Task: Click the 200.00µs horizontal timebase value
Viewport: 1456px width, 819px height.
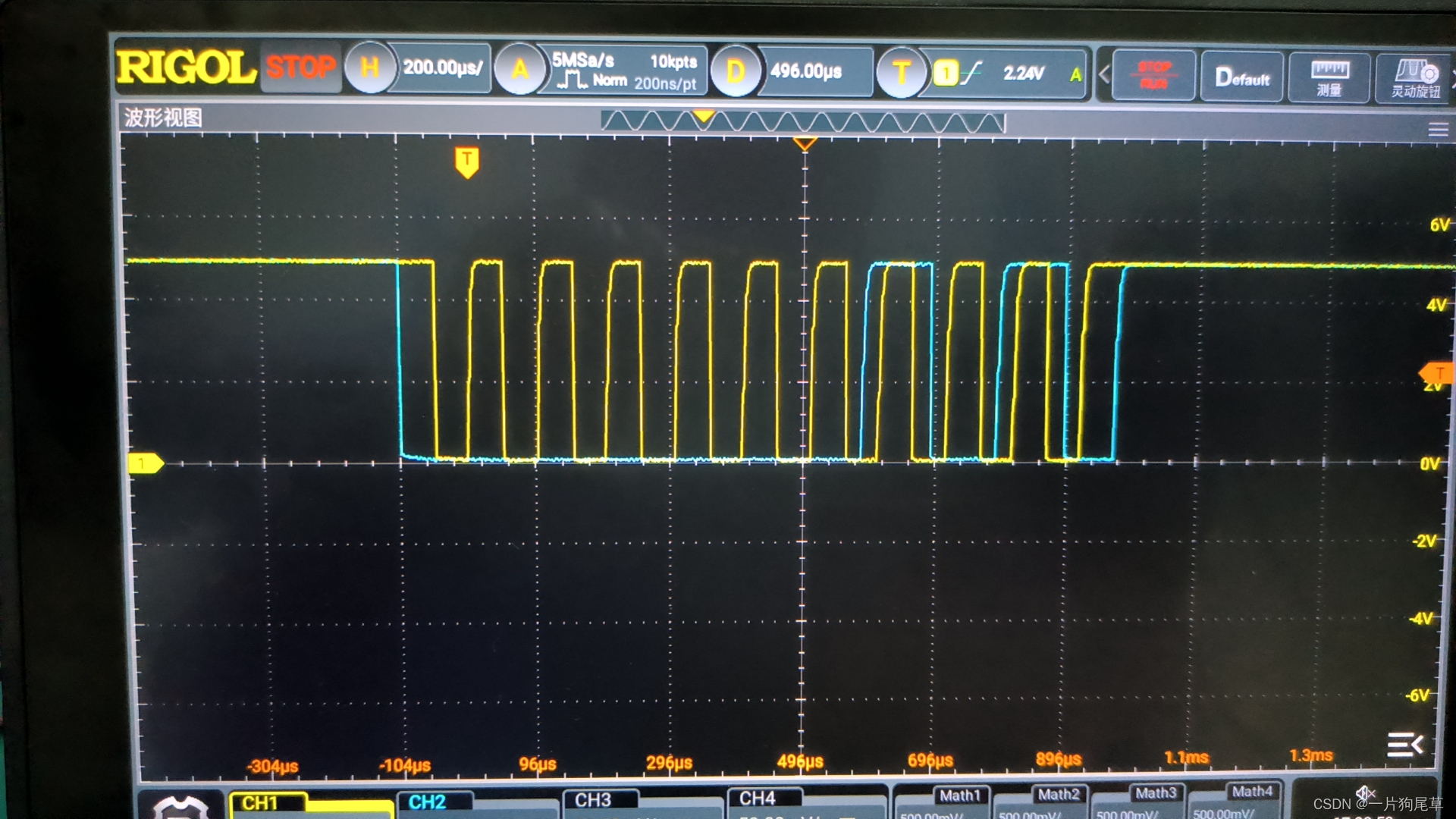Action: pyautogui.click(x=441, y=68)
